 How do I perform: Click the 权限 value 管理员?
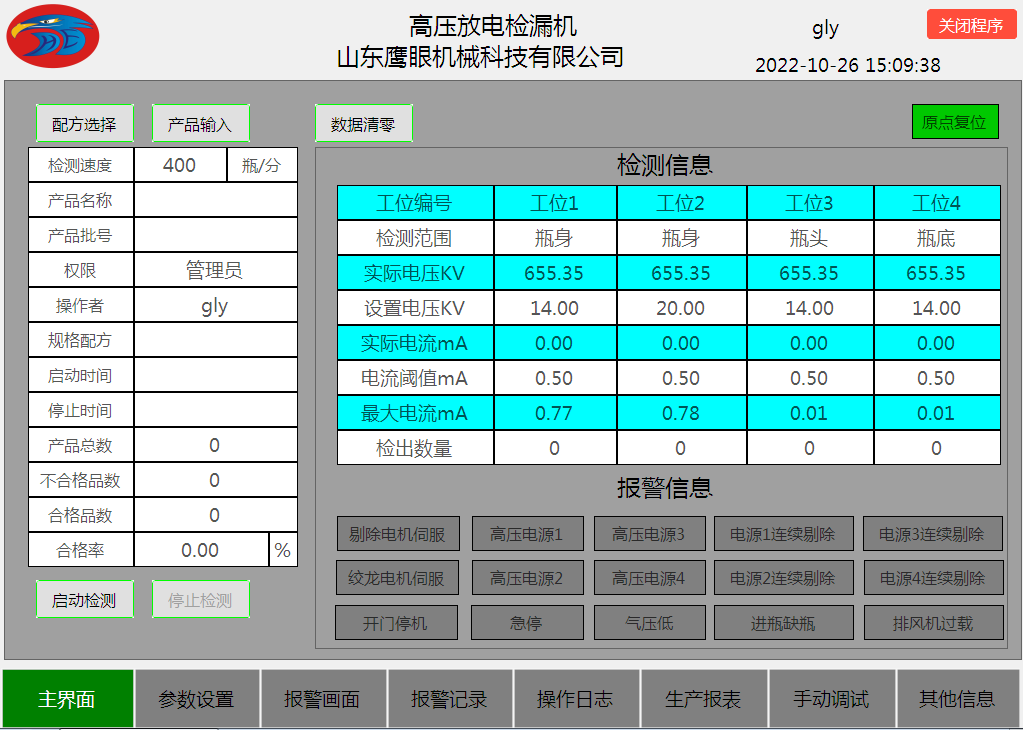(215, 270)
